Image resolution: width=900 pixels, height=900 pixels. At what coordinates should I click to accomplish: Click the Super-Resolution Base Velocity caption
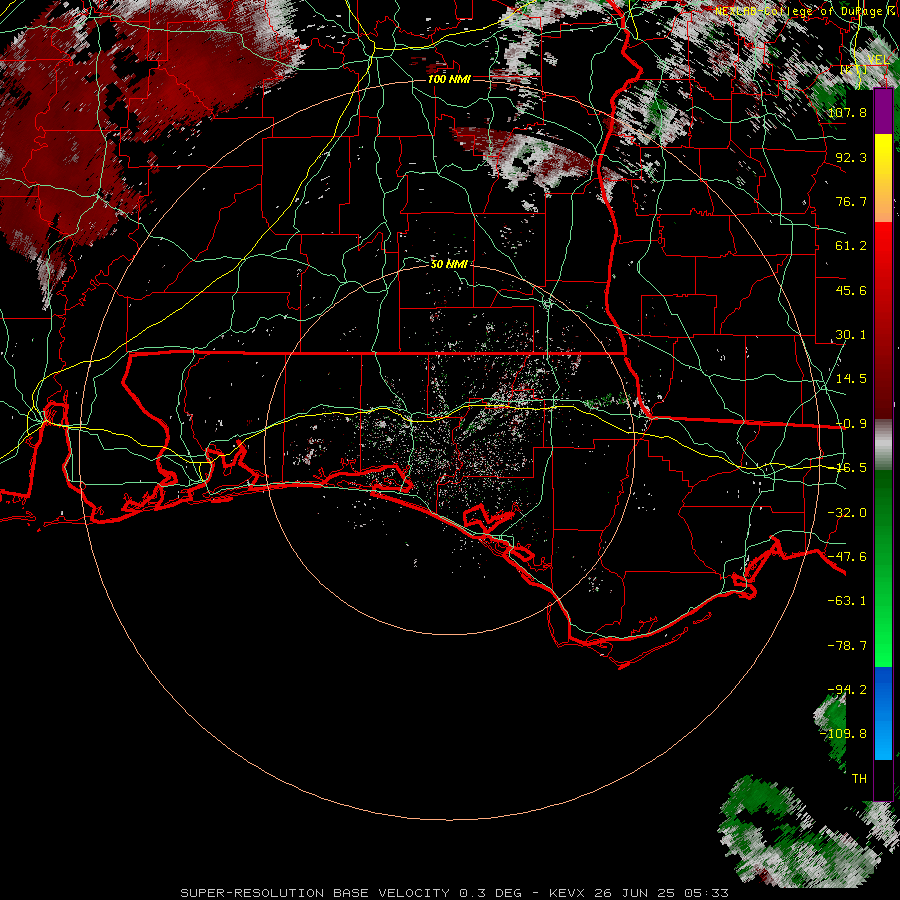pos(455,893)
